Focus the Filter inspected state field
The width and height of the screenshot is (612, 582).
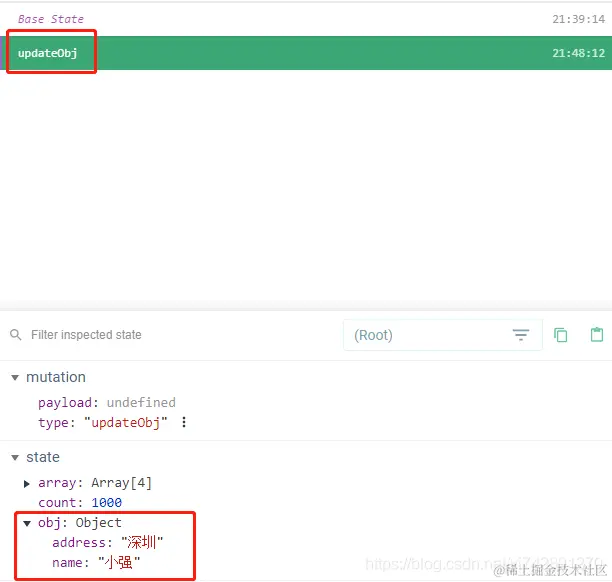tap(86, 335)
